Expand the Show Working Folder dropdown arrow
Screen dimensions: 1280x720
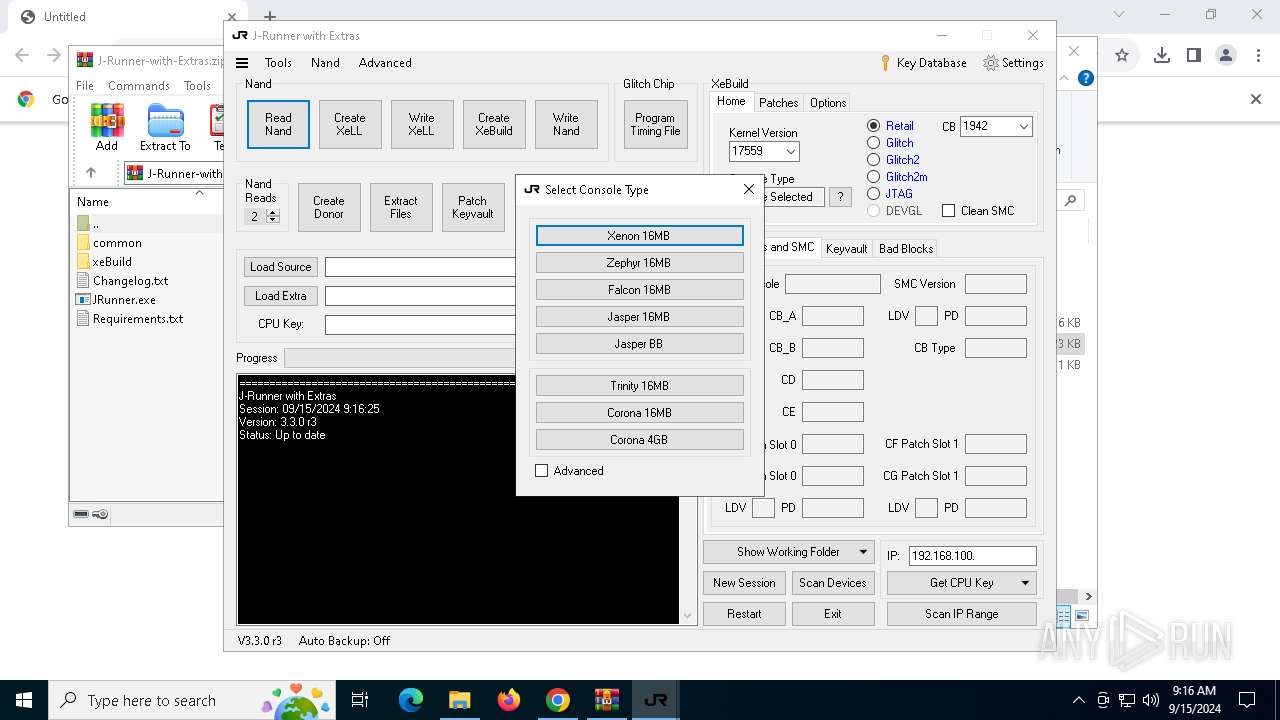(863, 552)
